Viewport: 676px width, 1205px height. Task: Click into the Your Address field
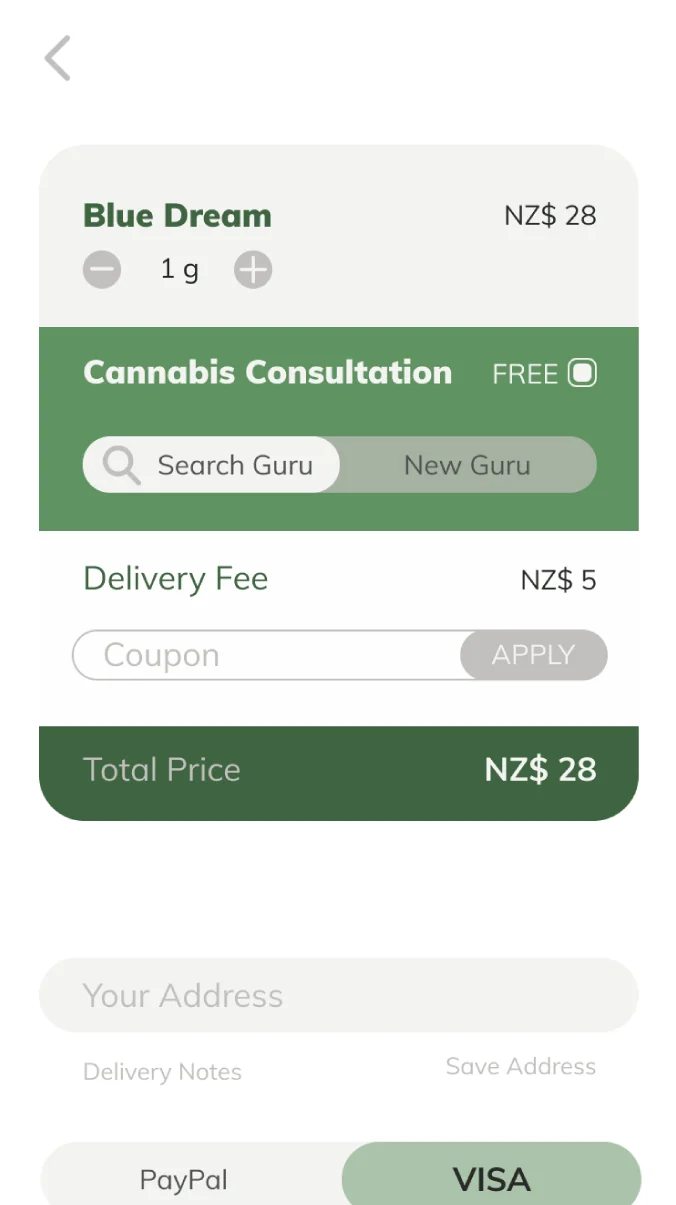[x=338, y=995]
